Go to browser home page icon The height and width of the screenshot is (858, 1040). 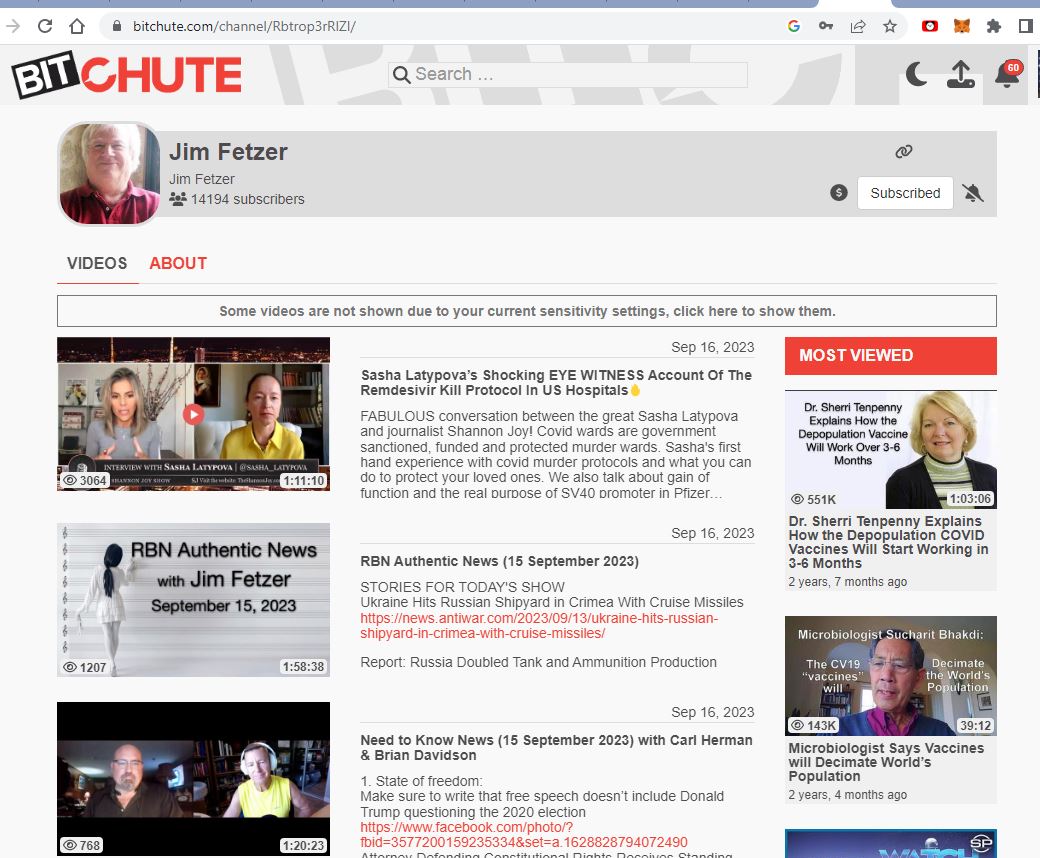click(x=77, y=27)
